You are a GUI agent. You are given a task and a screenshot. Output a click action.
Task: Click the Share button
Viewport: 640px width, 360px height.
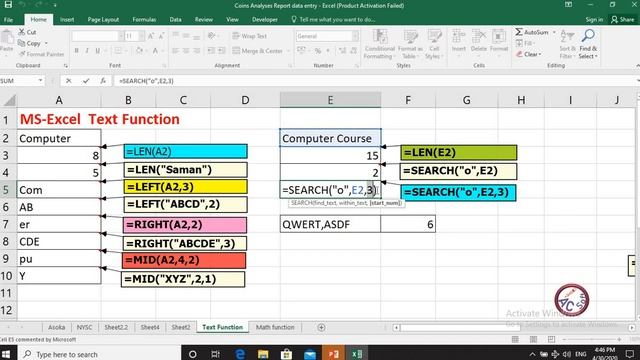coord(622,20)
